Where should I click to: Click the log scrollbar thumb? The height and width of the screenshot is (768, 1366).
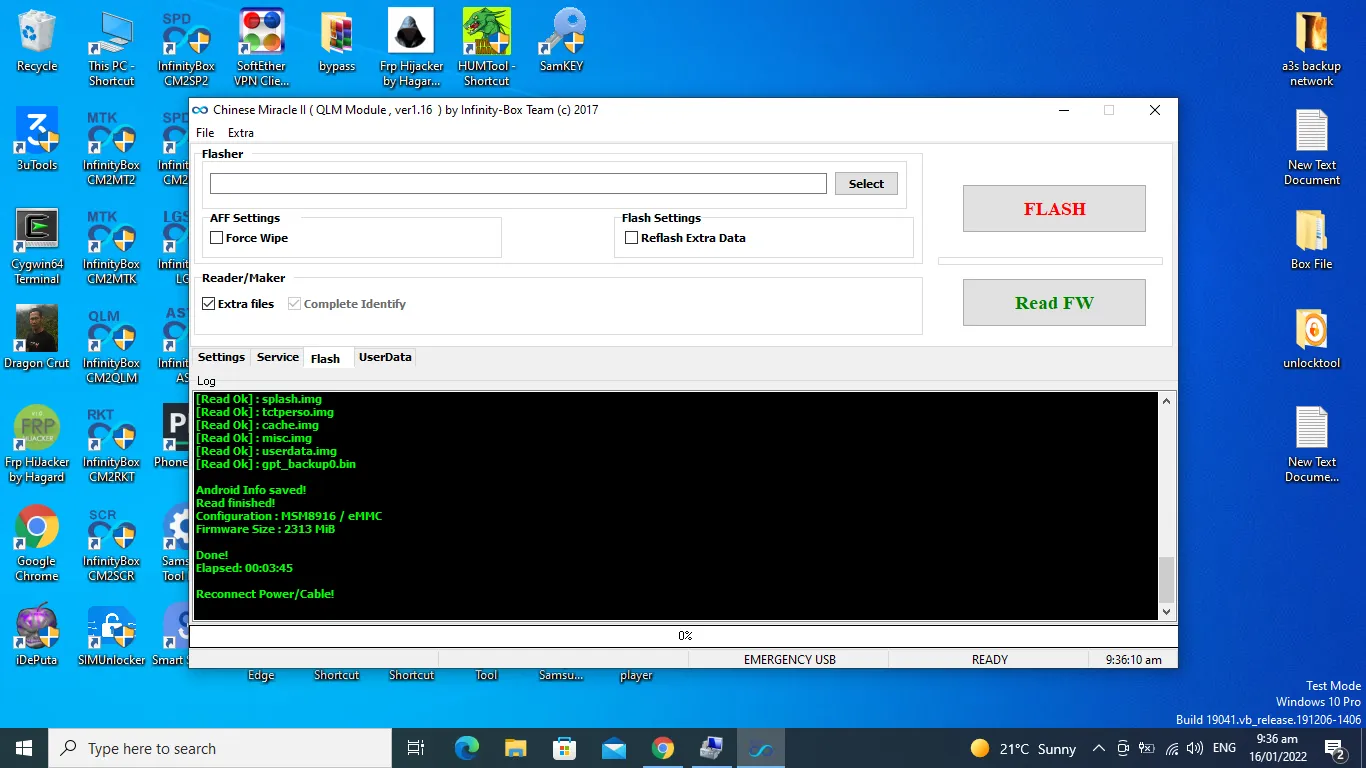pos(1166,579)
